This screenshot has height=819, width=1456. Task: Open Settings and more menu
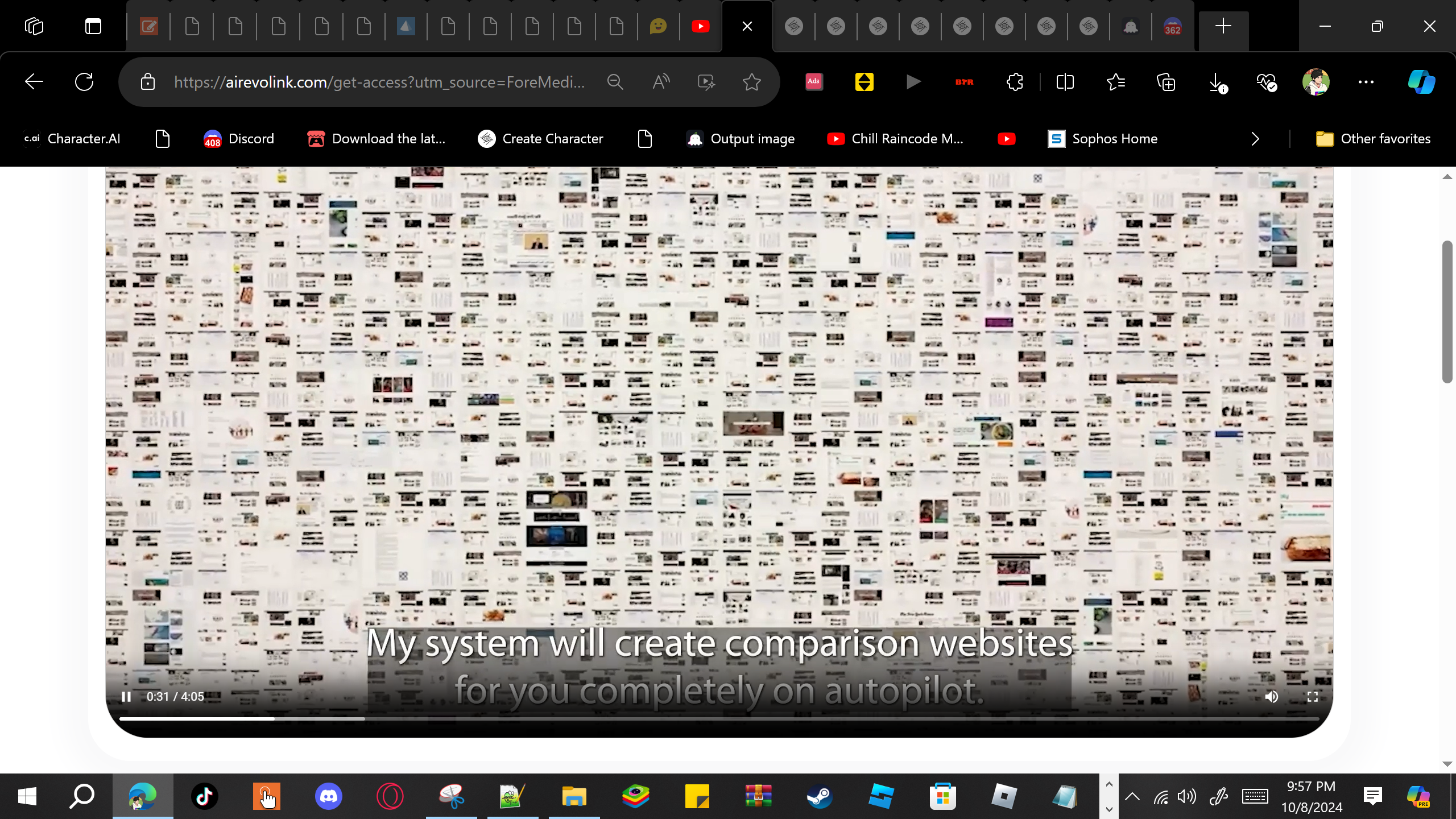(x=1366, y=82)
